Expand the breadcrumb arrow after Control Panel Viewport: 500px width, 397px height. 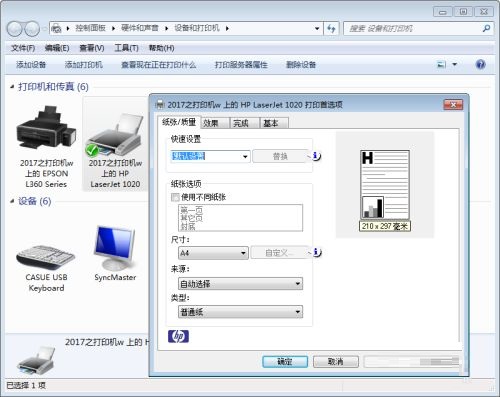point(114,29)
